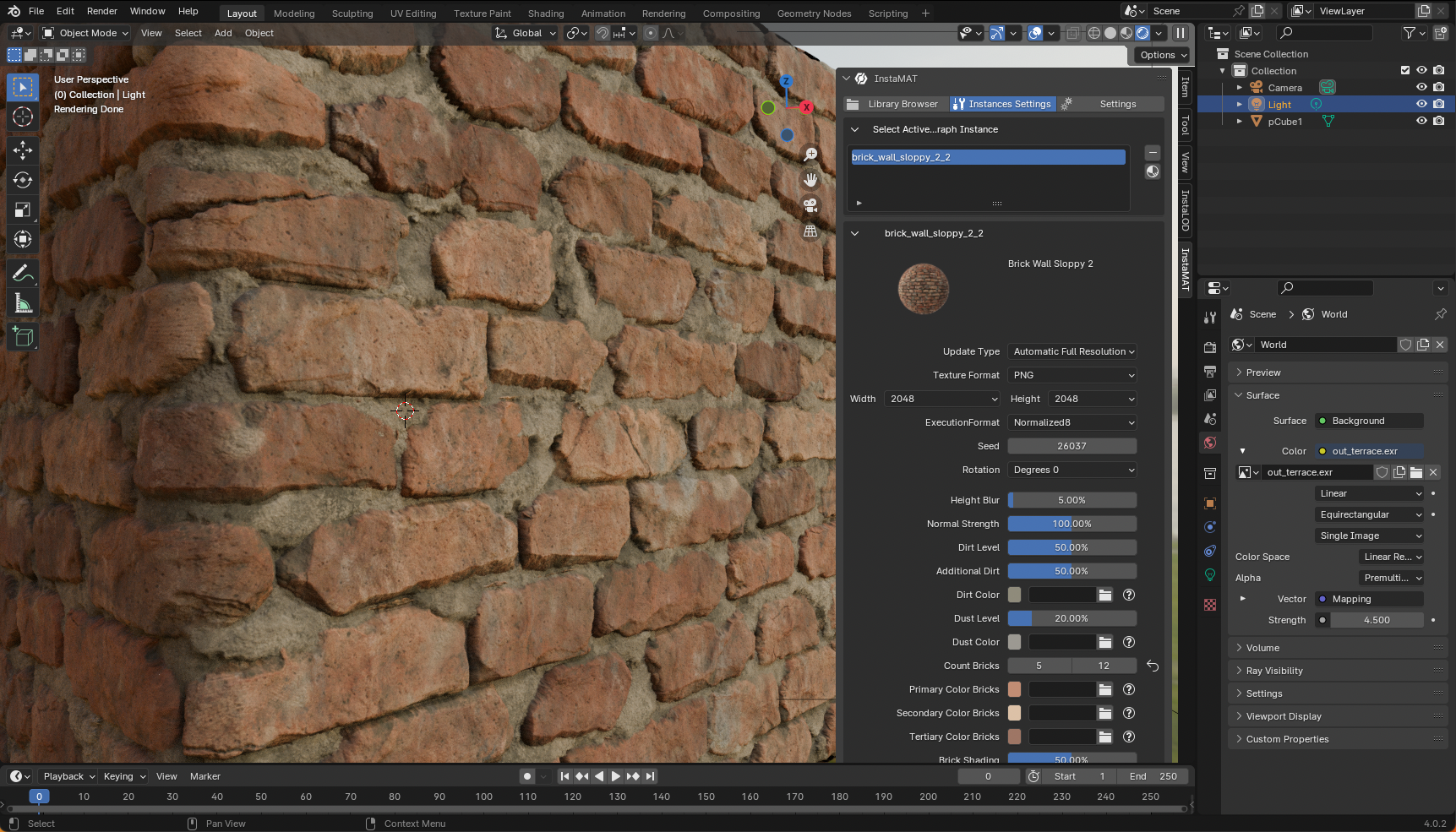Screen dimensions: 1456x832
Task: Expand the Volume panel
Action: tap(1338, 648)
